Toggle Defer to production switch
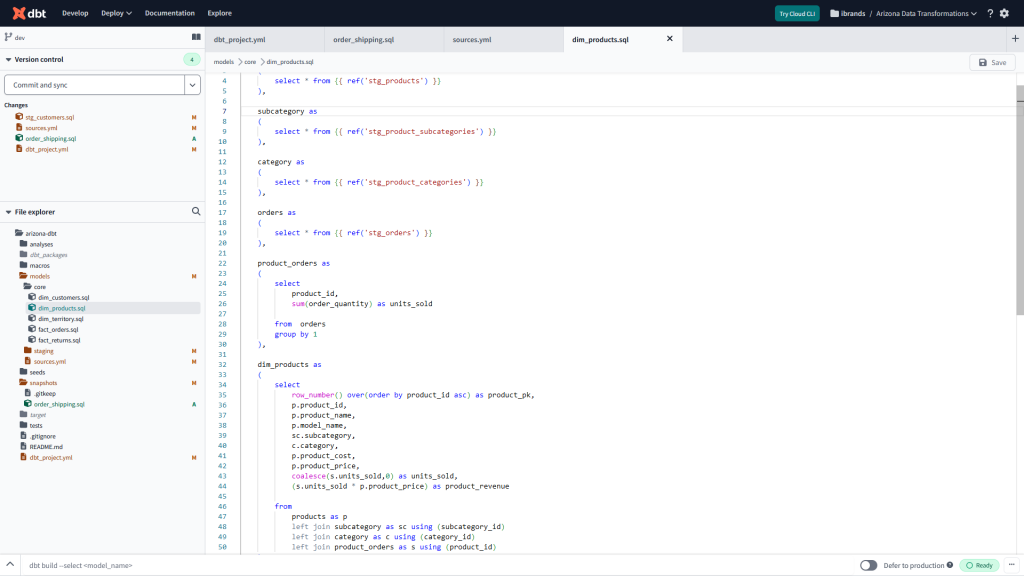1024x576 pixels. pos(868,565)
